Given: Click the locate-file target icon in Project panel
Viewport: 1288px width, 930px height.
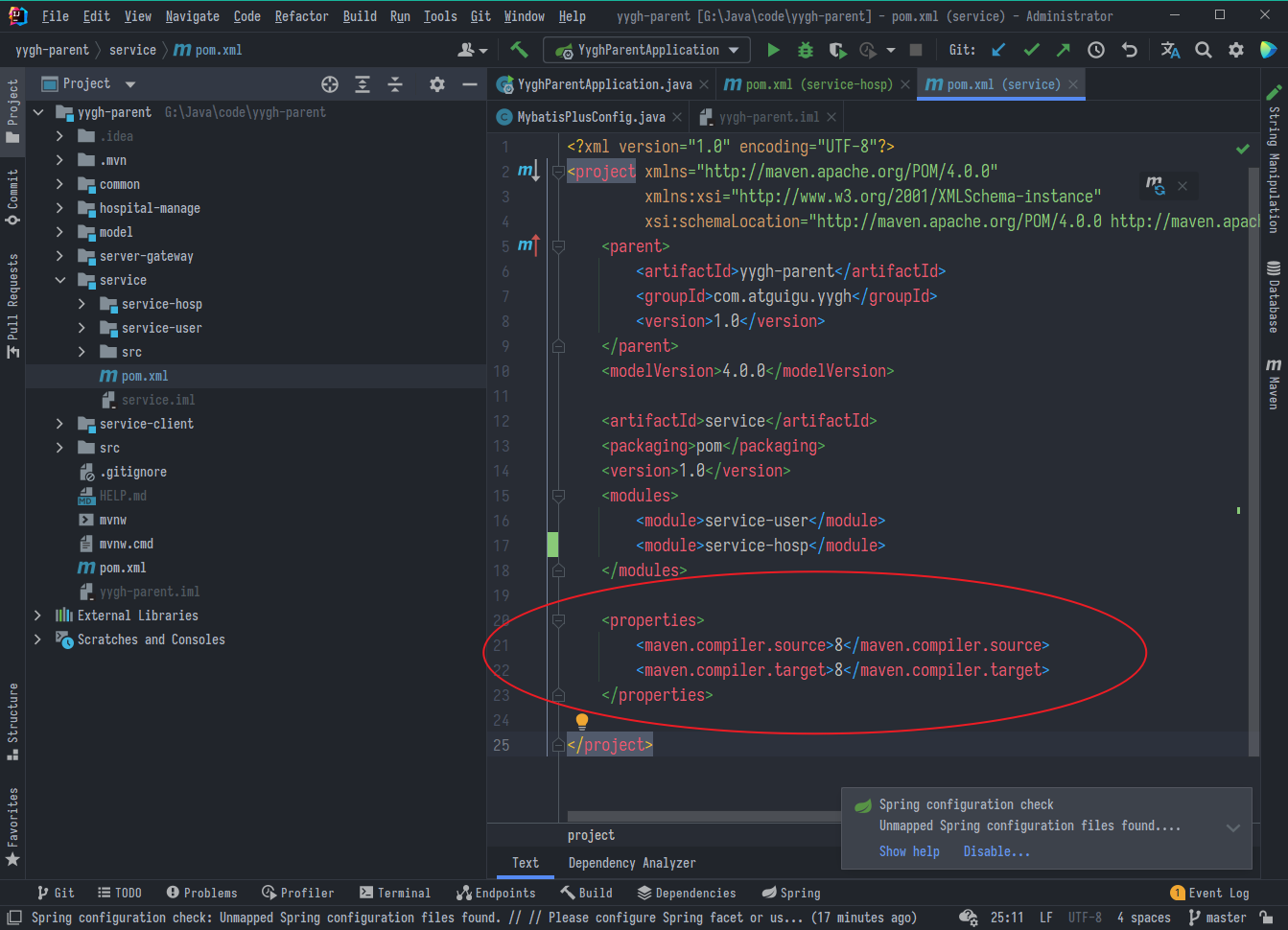Looking at the screenshot, I should point(330,84).
